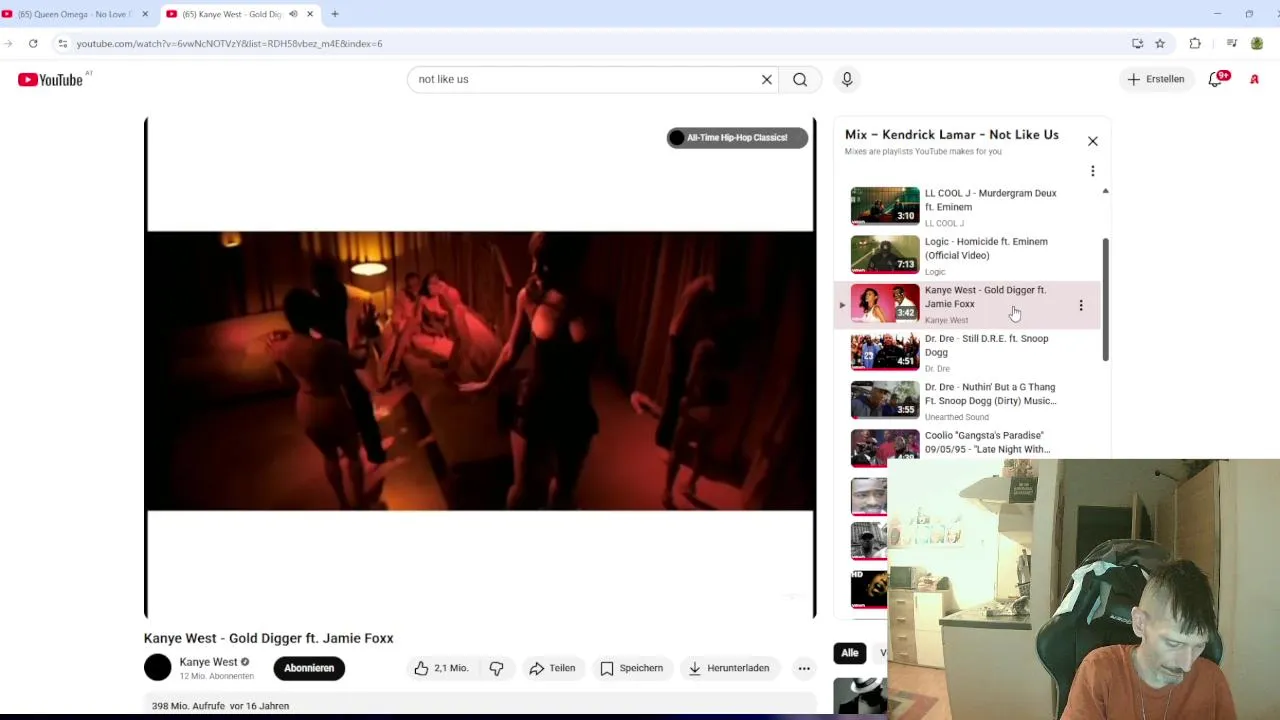Share the video via Teilen
The image size is (1280, 720).
click(x=552, y=668)
